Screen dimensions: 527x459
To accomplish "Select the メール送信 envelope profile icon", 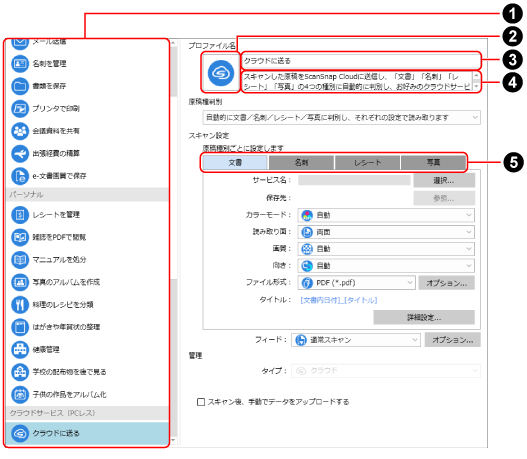I will (x=20, y=43).
